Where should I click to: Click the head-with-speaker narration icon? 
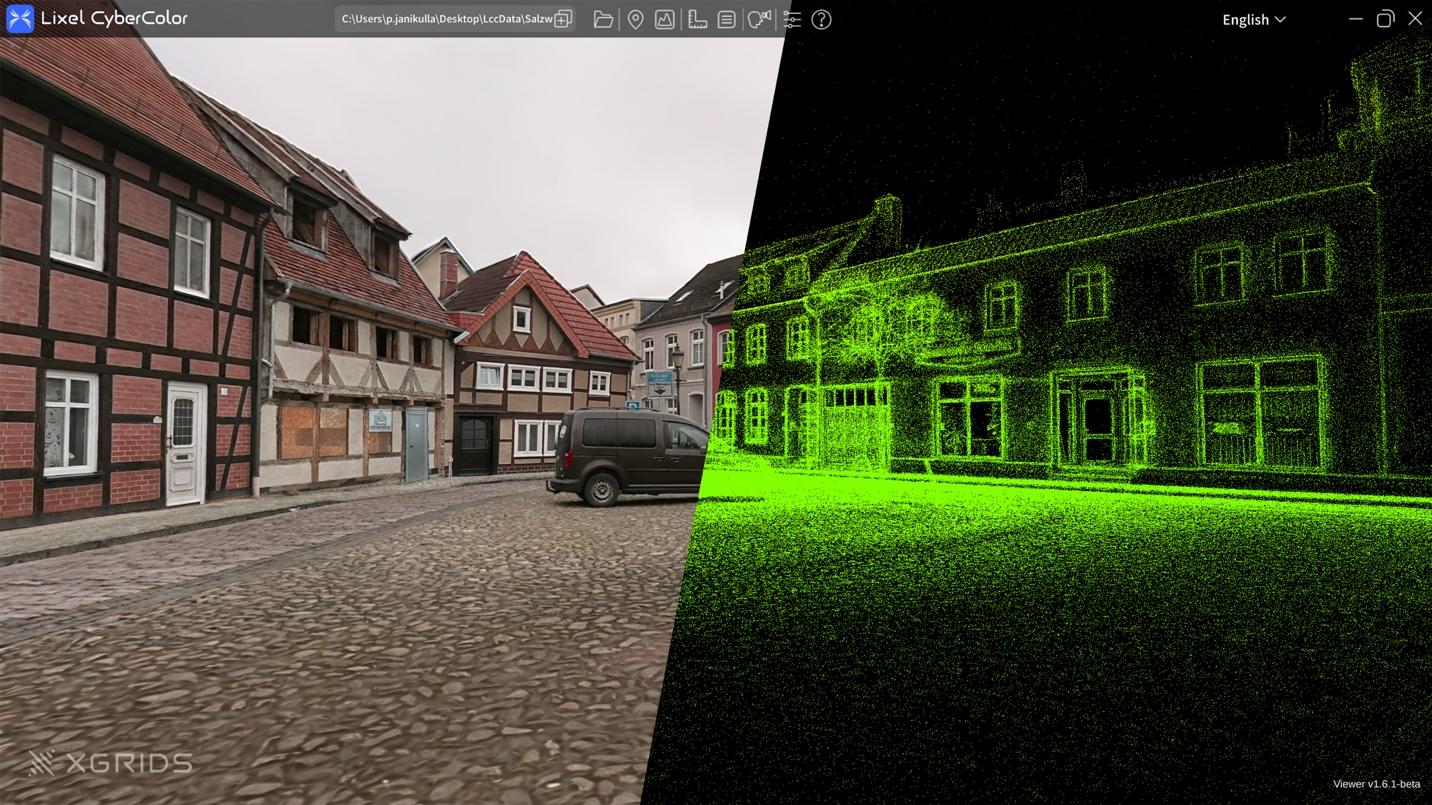[759, 19]
